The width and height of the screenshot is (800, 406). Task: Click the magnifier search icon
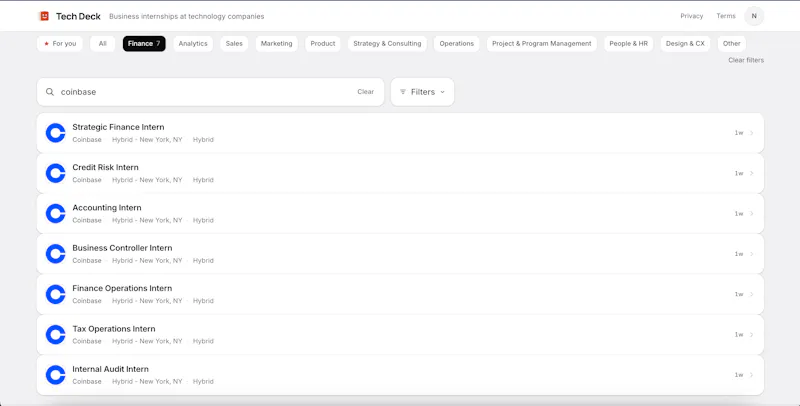50,92
